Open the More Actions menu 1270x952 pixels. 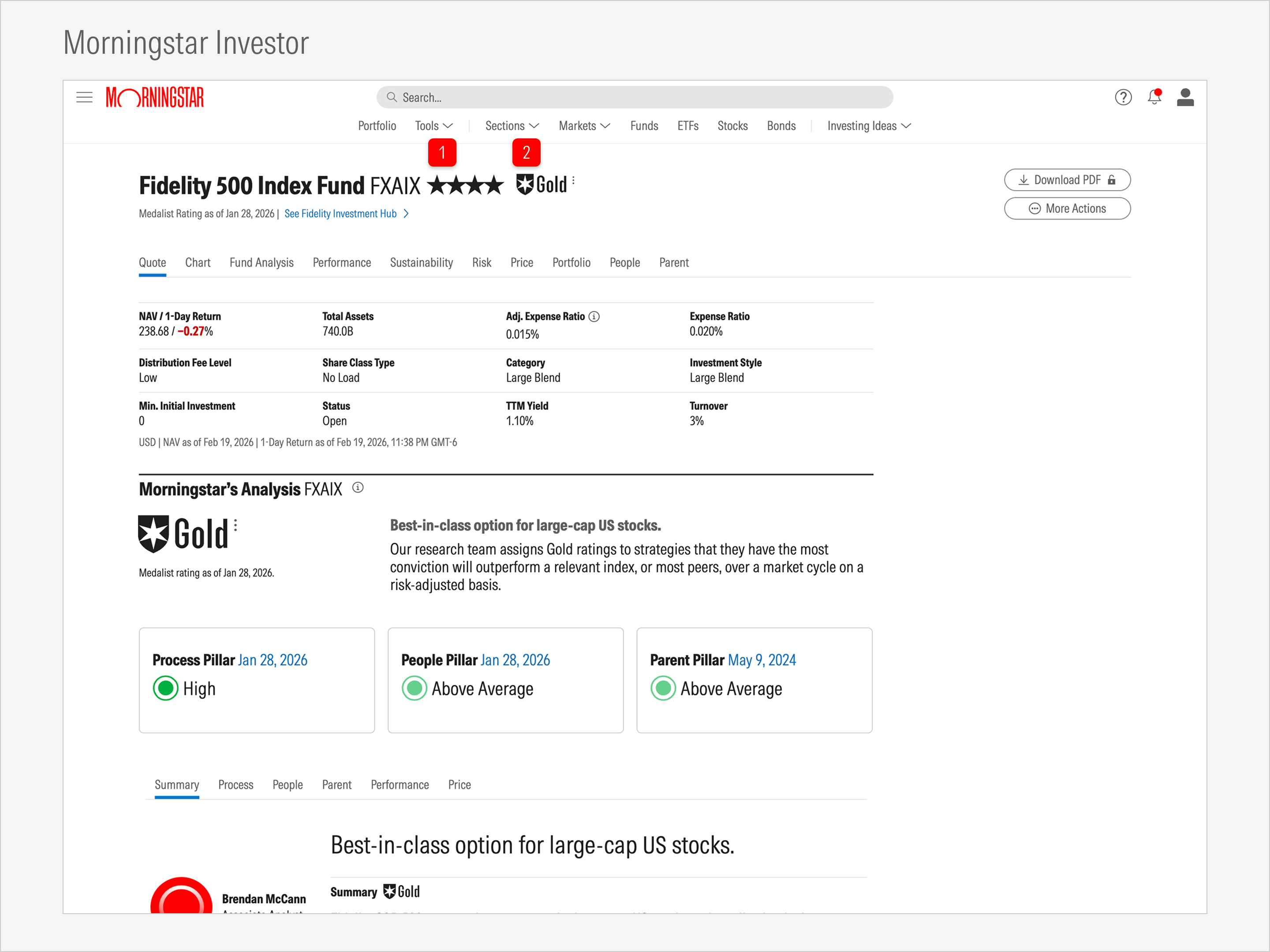point(1067,208)
